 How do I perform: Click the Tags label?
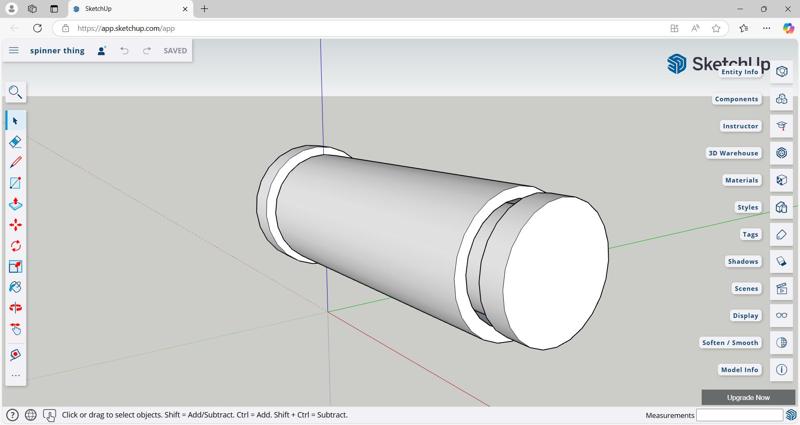point(750,234)
